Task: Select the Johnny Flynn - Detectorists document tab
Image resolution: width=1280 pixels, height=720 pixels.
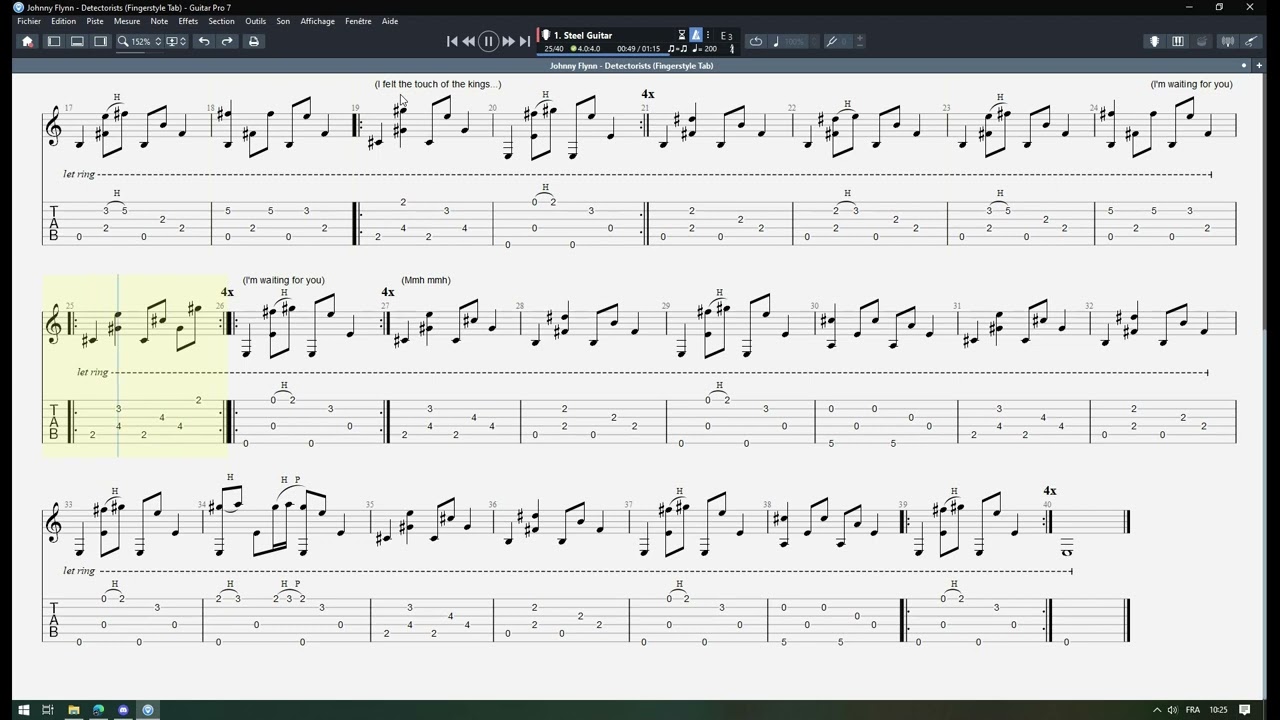Action: point(631,66)
